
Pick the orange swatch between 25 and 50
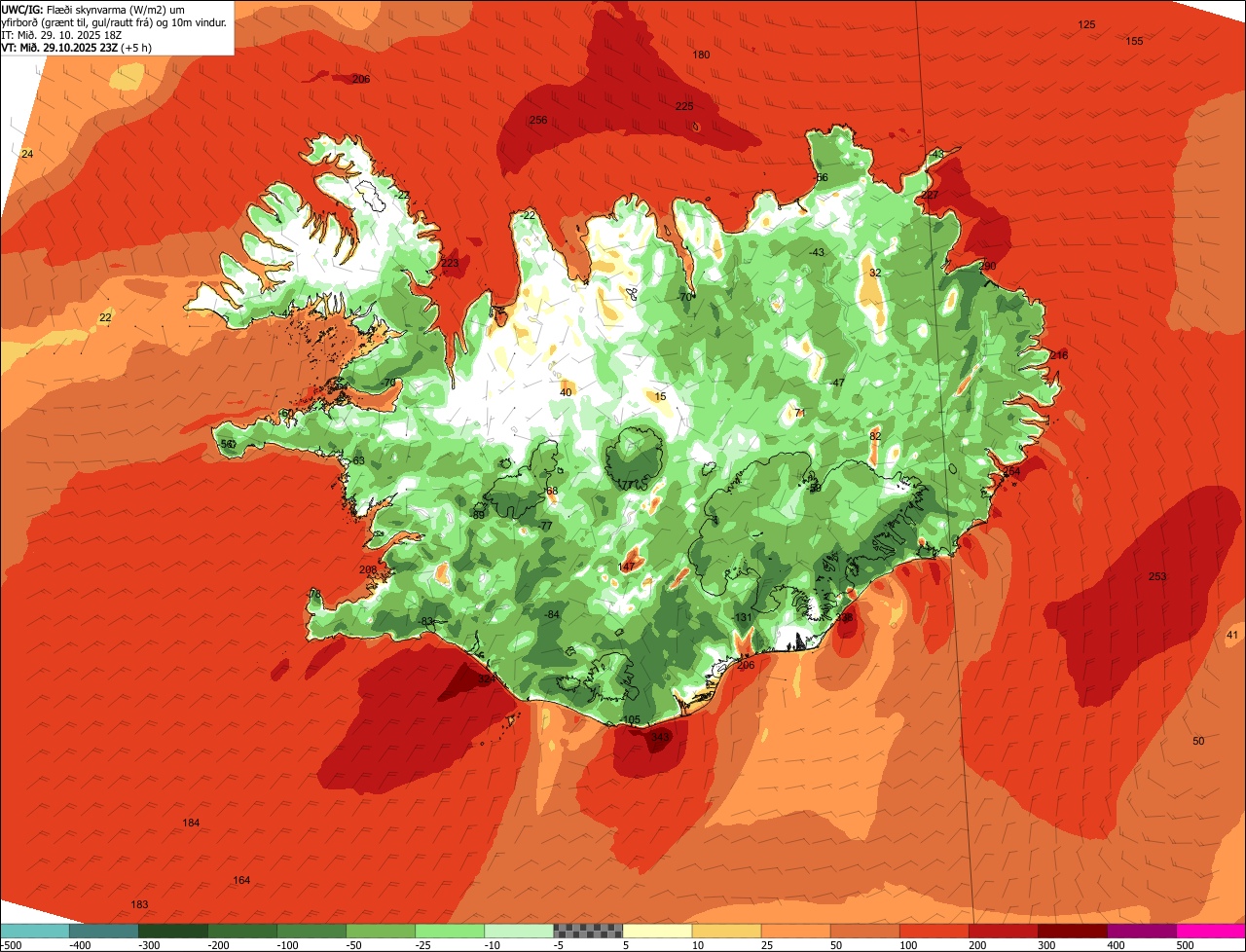click(795, 931)
